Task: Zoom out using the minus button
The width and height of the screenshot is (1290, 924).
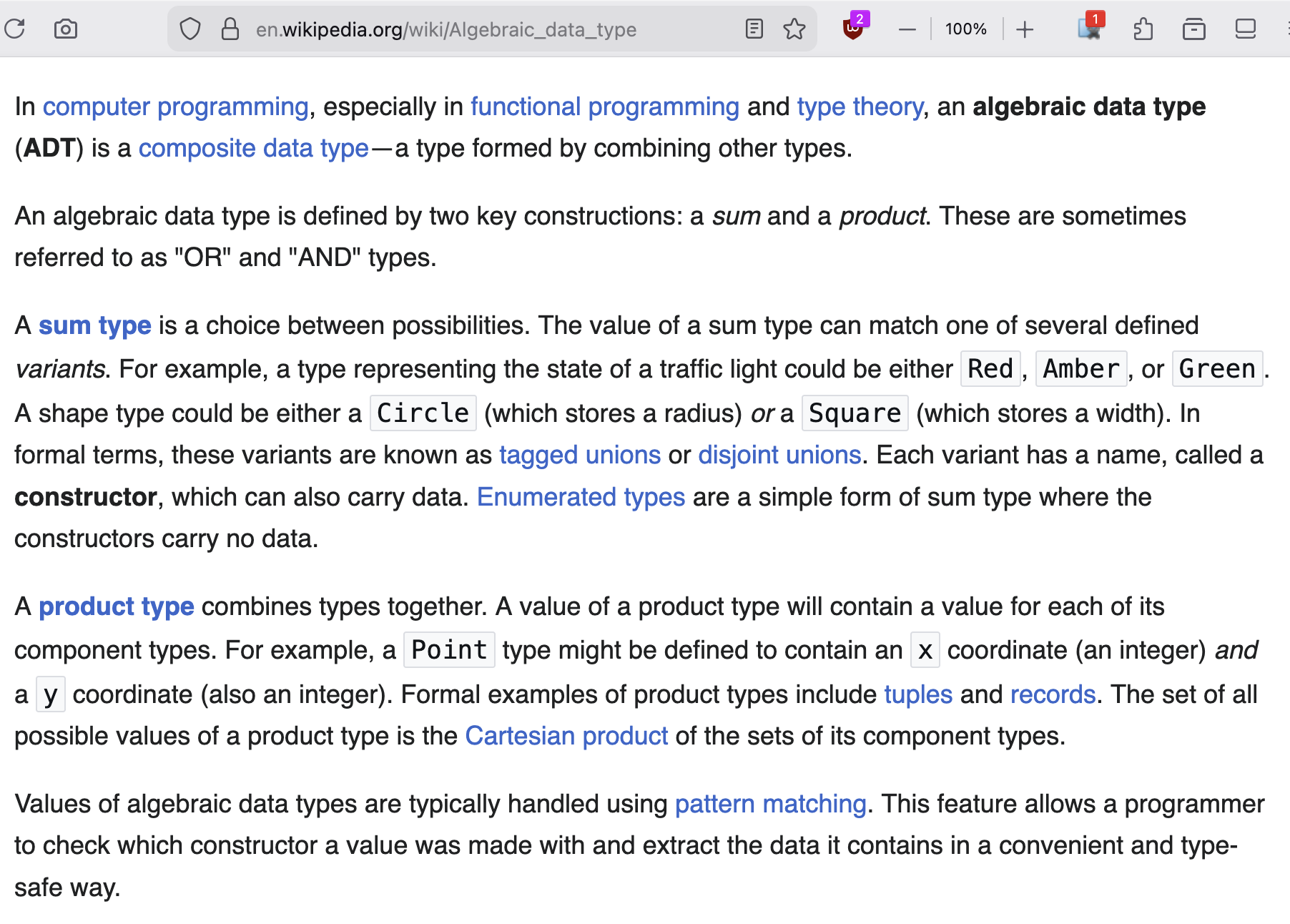Action: pyautogui.click(x=907, y=29)
